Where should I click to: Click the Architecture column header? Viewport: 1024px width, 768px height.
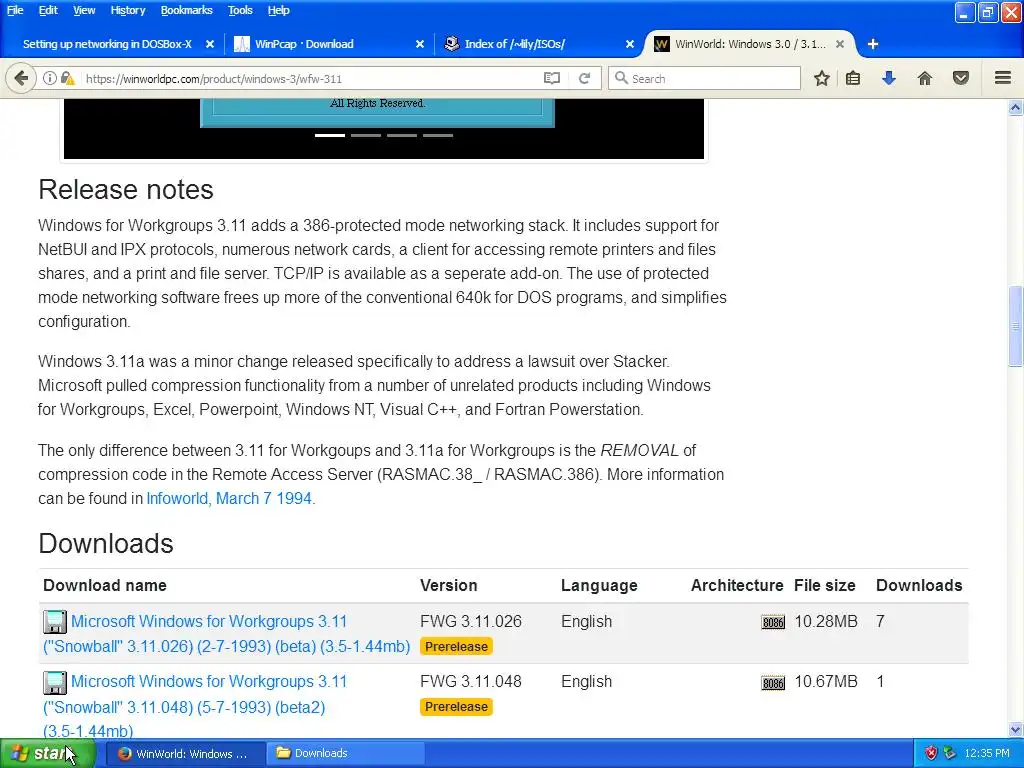737,585
